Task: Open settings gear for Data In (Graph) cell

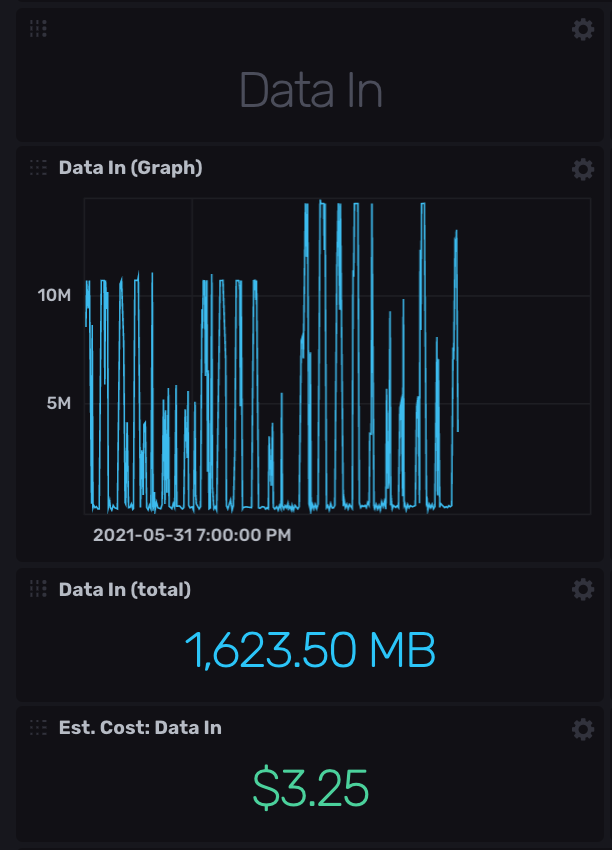Action: (x=582, y=169)
